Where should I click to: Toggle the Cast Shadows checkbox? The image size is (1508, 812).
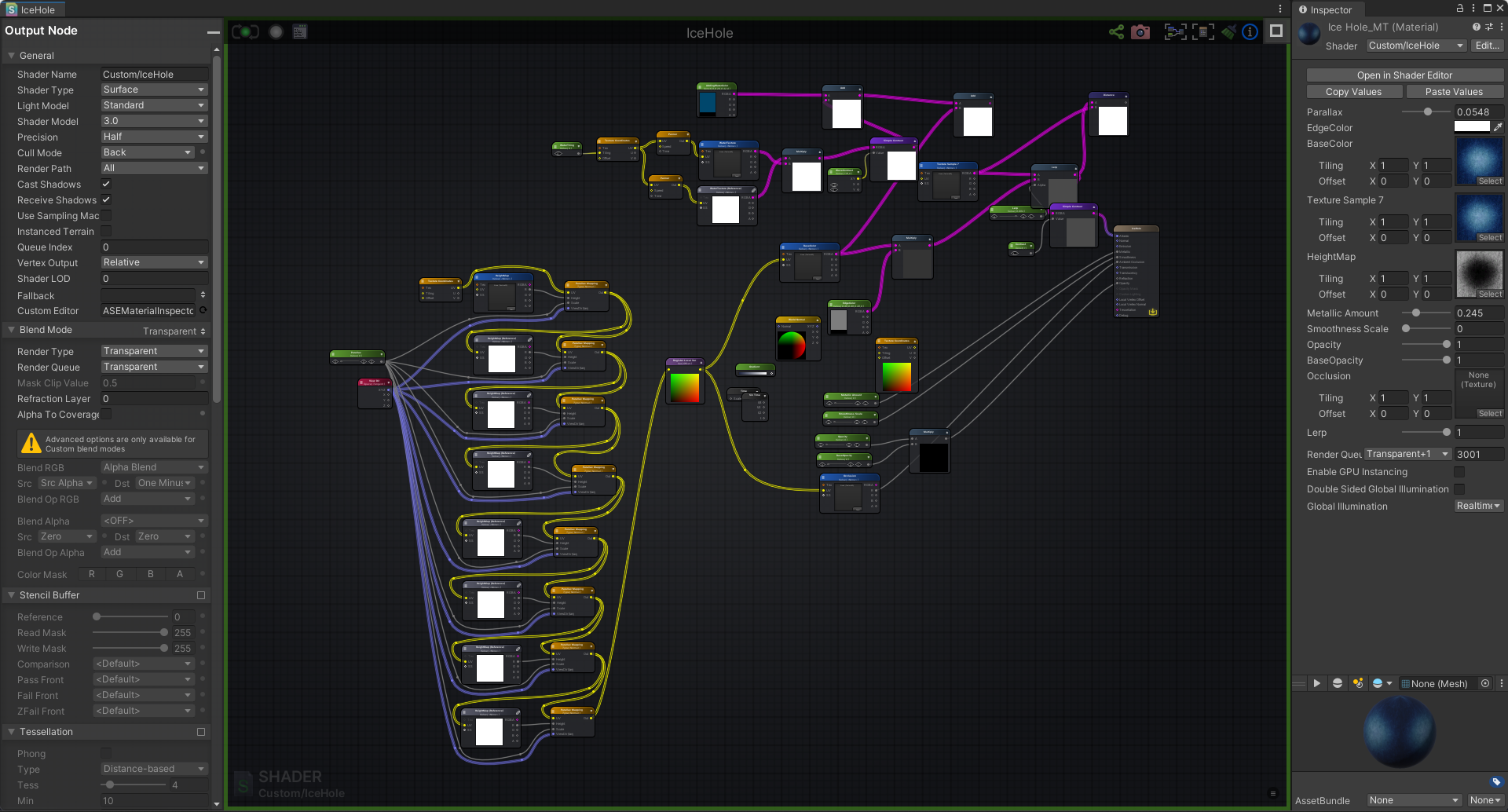[x=106, y=184]
